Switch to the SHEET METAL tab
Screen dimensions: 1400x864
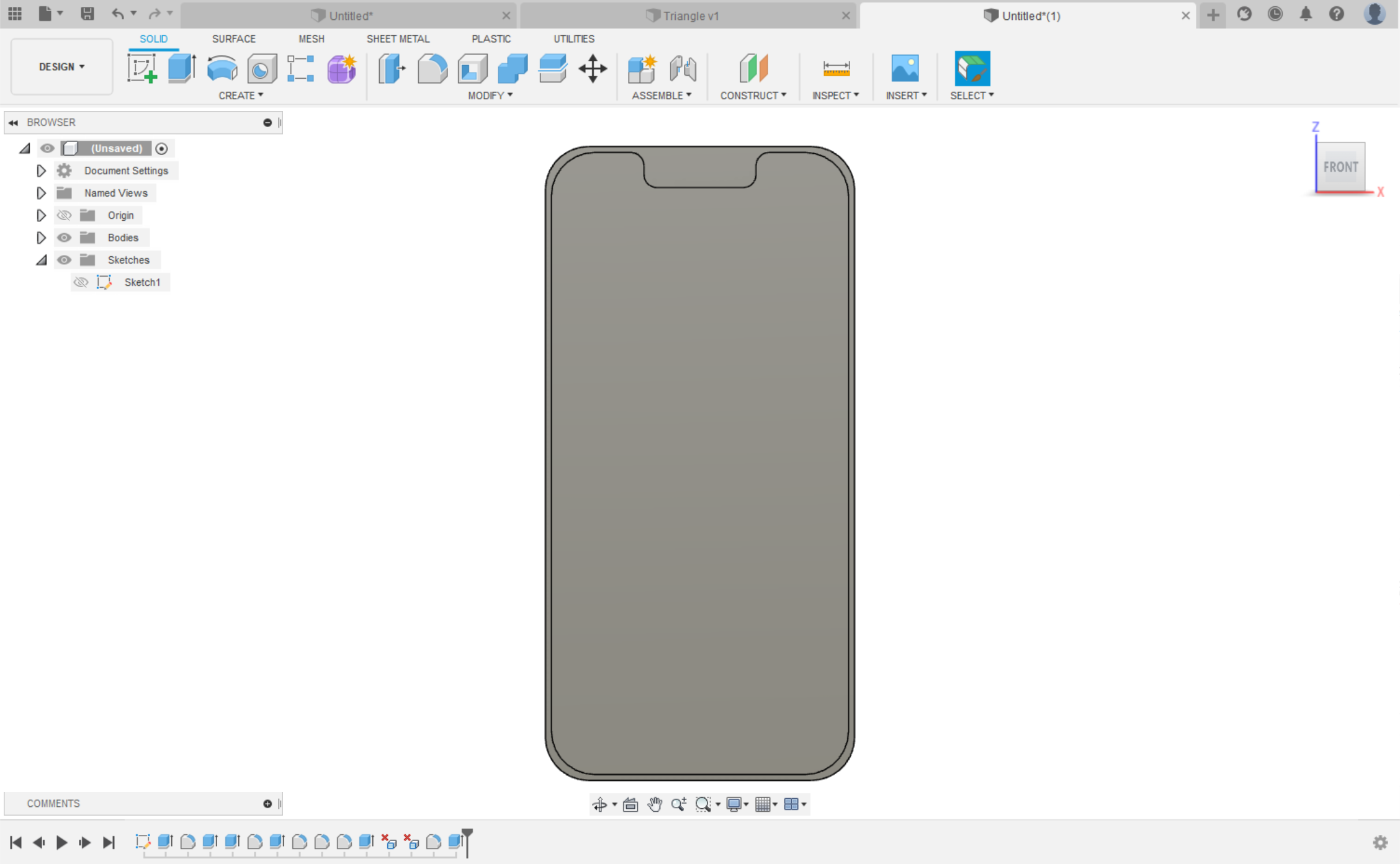[398, 38]
